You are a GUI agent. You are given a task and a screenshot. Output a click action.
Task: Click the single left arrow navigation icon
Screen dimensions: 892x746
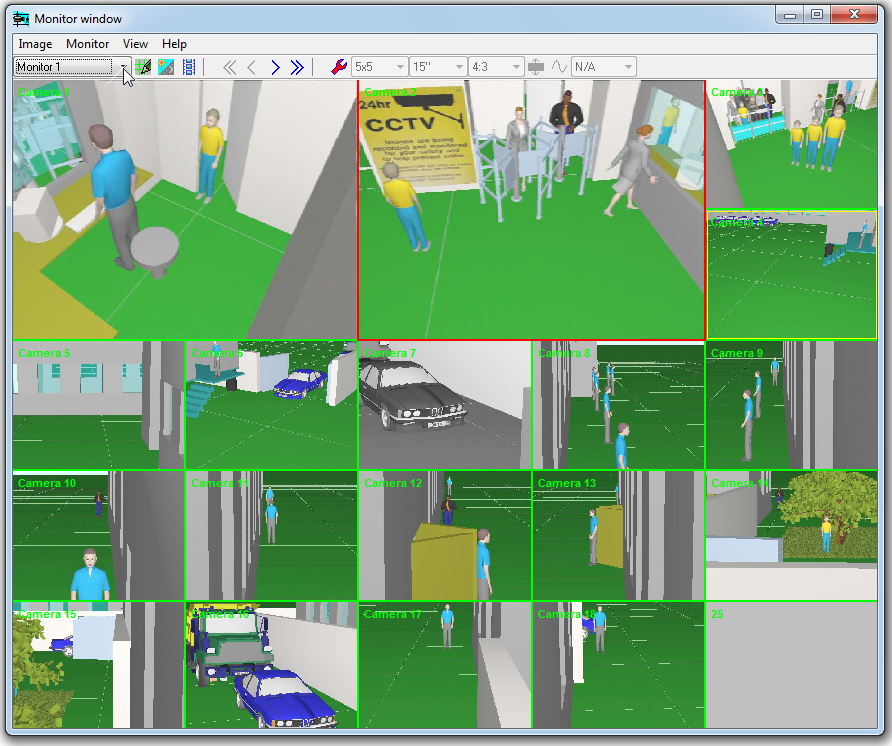coord(252,67)
